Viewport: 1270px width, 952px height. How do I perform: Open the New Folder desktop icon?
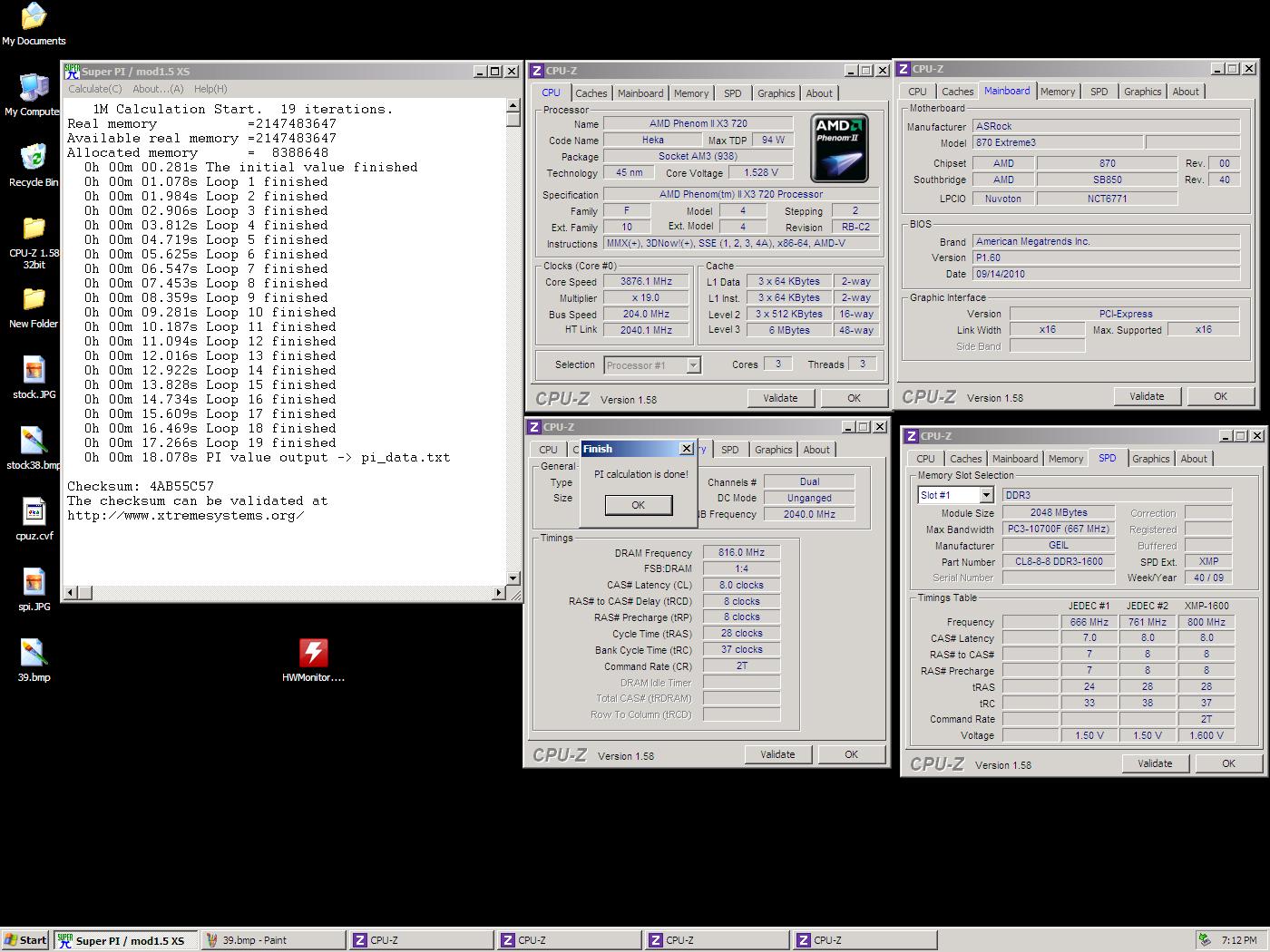pyautogui.click(x=34, y=308)
